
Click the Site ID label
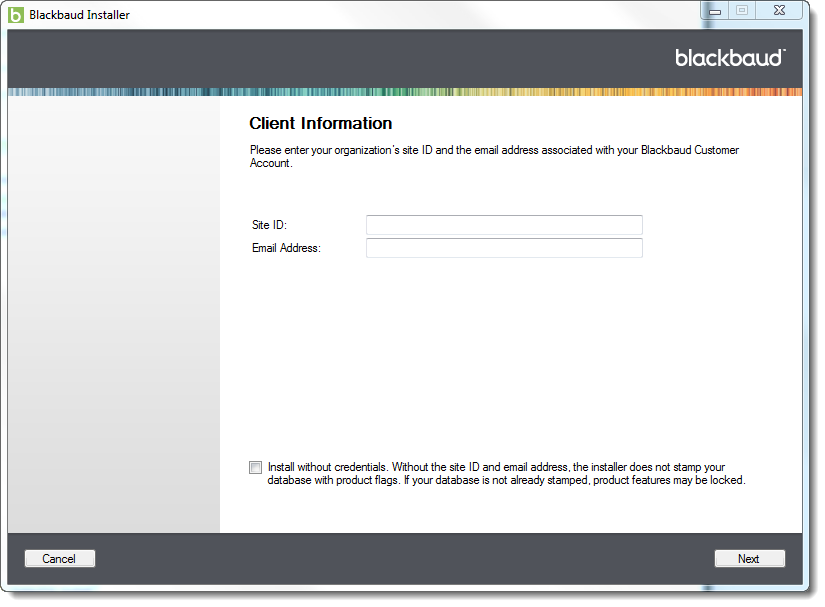click(269, 225)
